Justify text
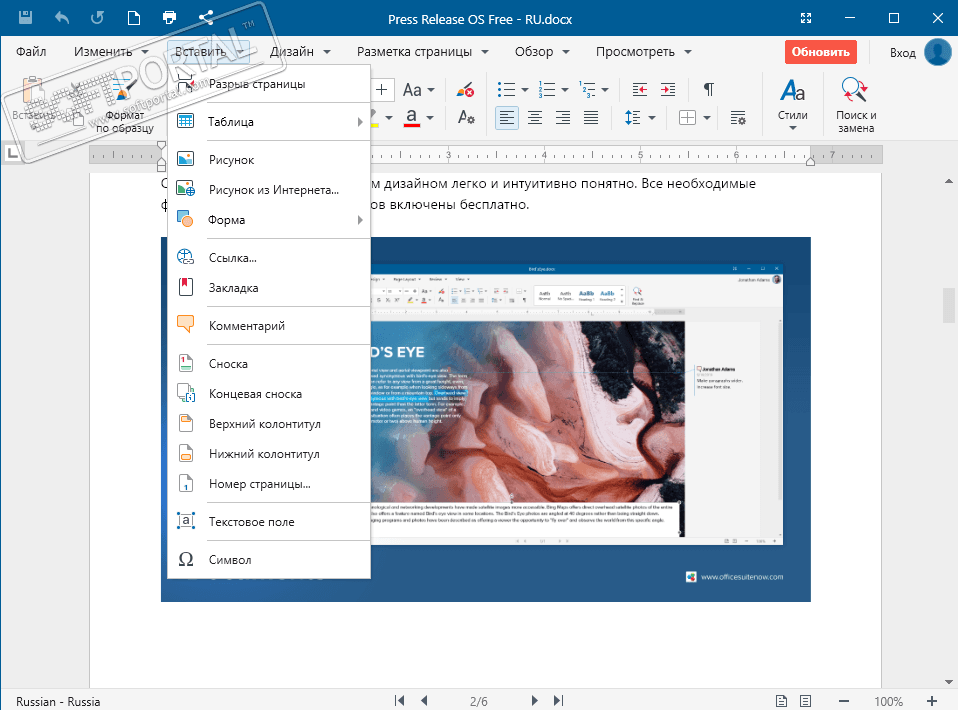The image size is (958, 710). (591, 117)
